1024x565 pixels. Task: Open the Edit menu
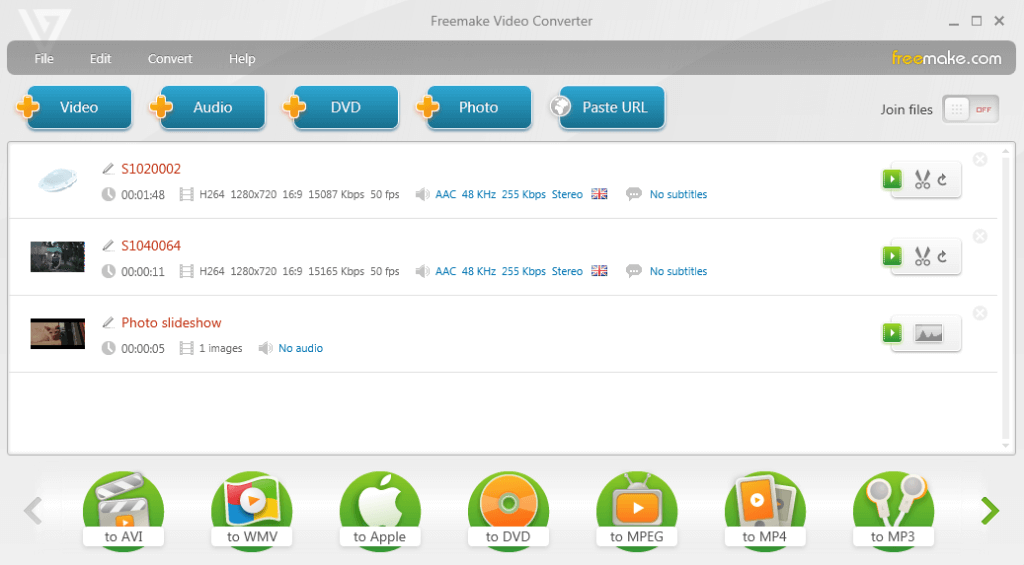tap(101, 59)
